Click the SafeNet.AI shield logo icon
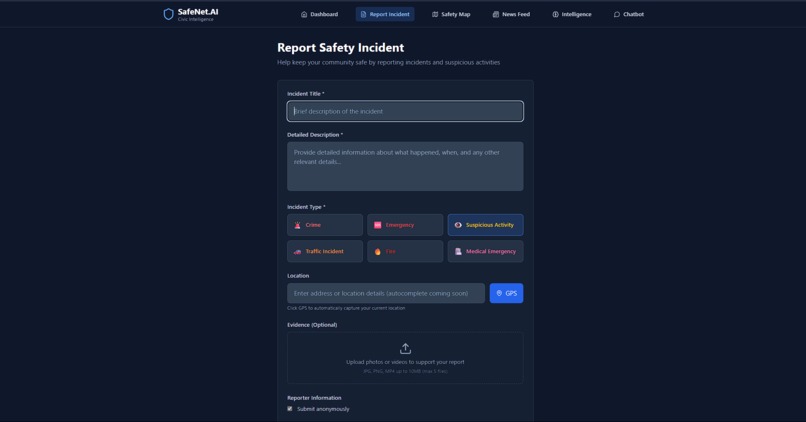This screenshot has width=806, height=422. [x=168, y=14]
